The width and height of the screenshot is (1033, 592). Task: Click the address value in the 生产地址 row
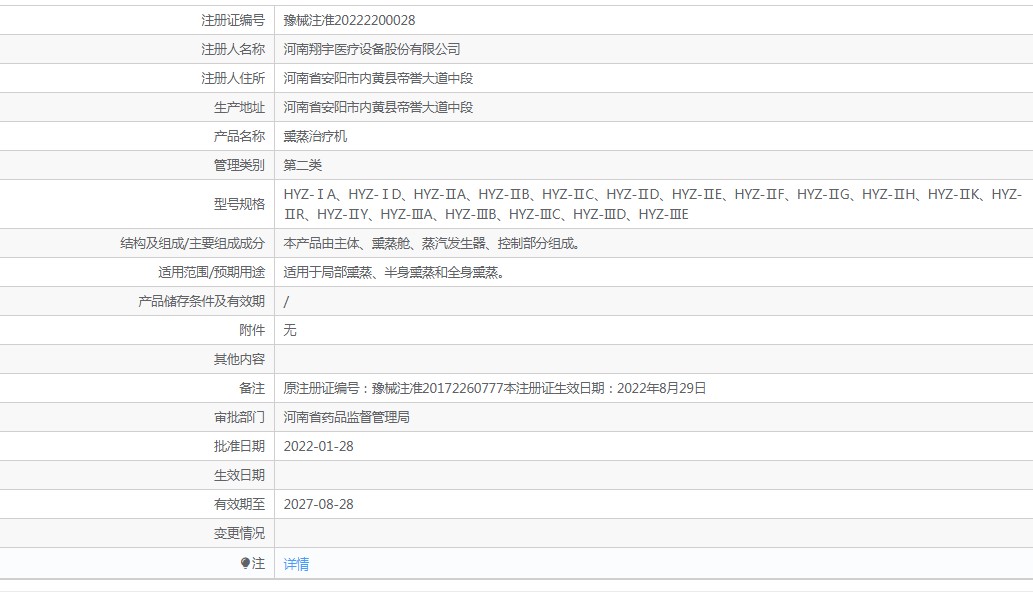[x=378, y=107]
